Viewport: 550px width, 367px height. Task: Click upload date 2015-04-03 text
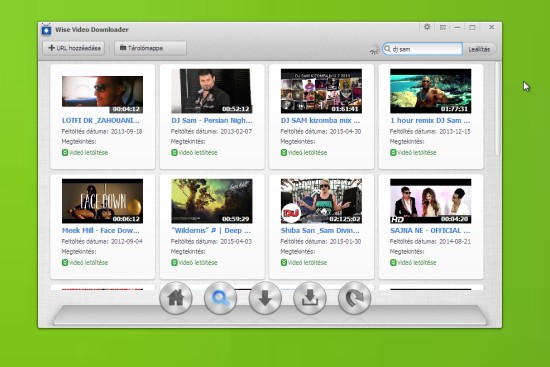[x=236, y=242]
